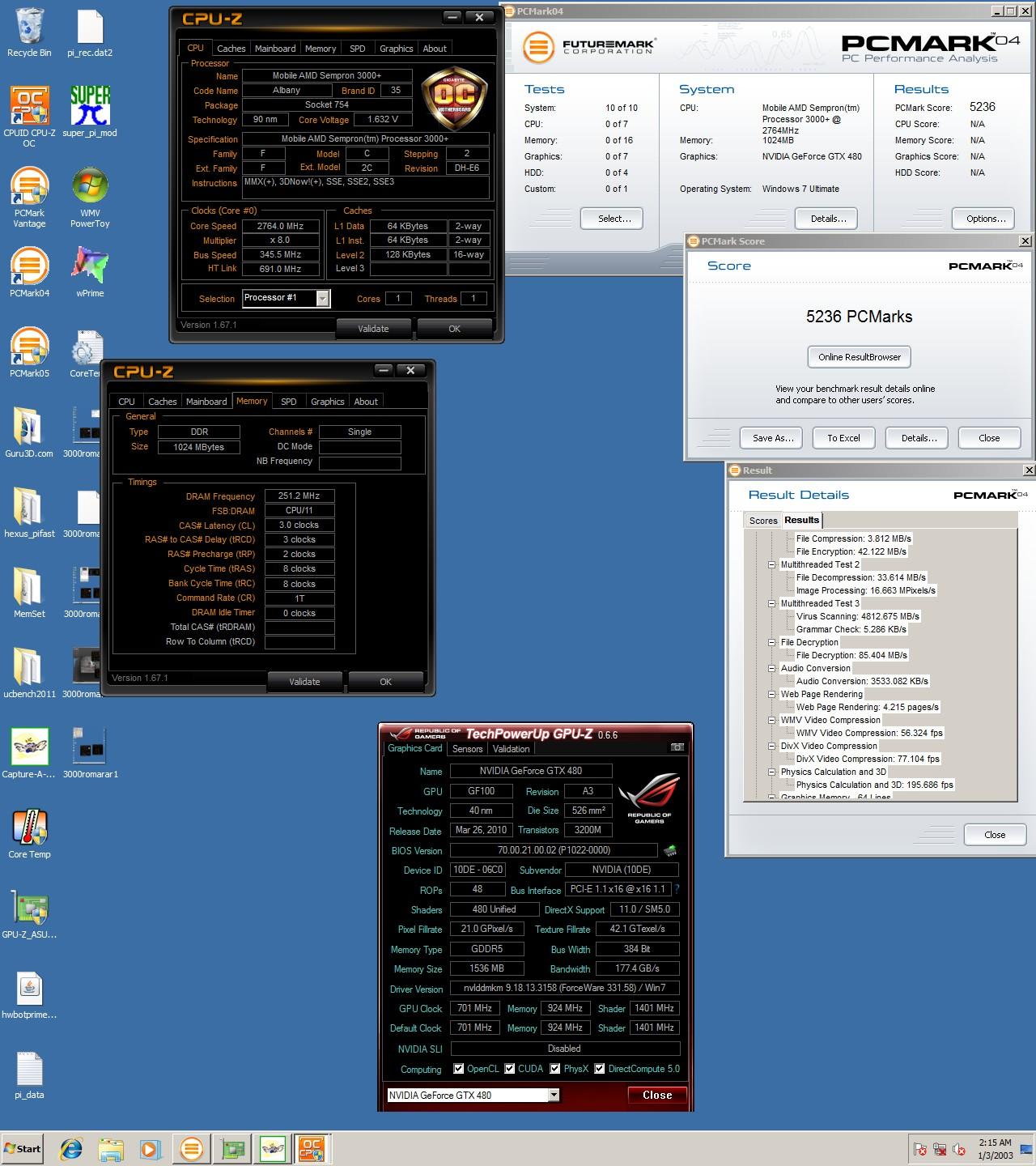Screen dimensions: 1036x1166
Task: Launch super_pi_mod from the desktop
Action: pos(90,112)
